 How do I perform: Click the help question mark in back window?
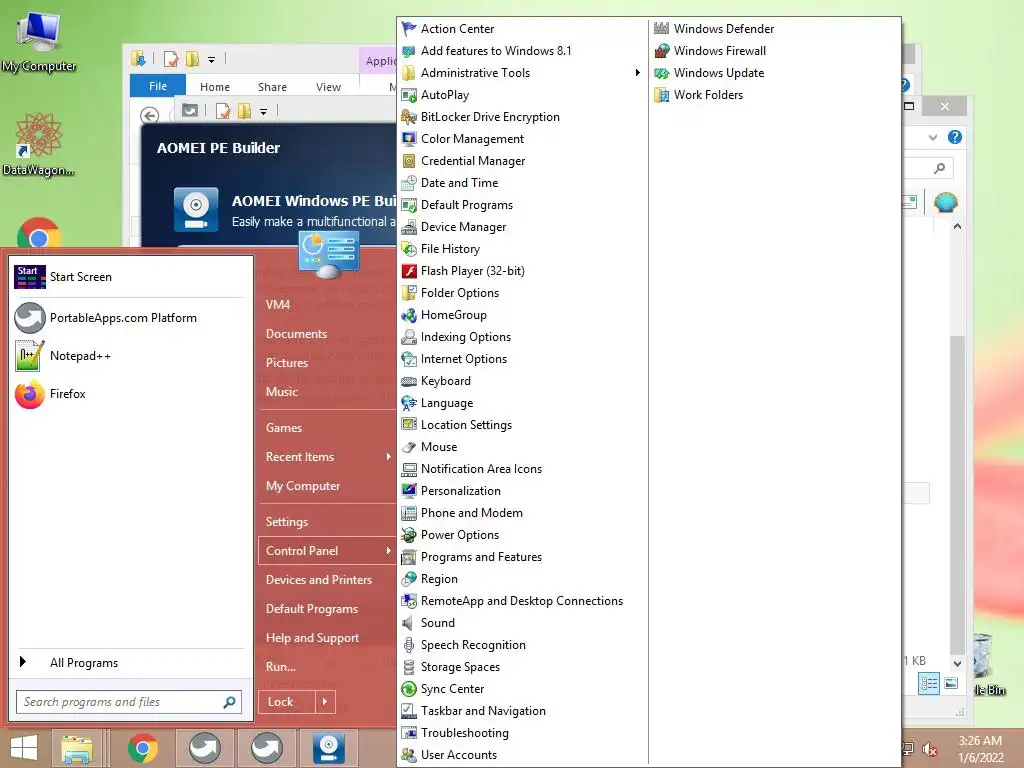pyautogui.click(x=955, y=137)
